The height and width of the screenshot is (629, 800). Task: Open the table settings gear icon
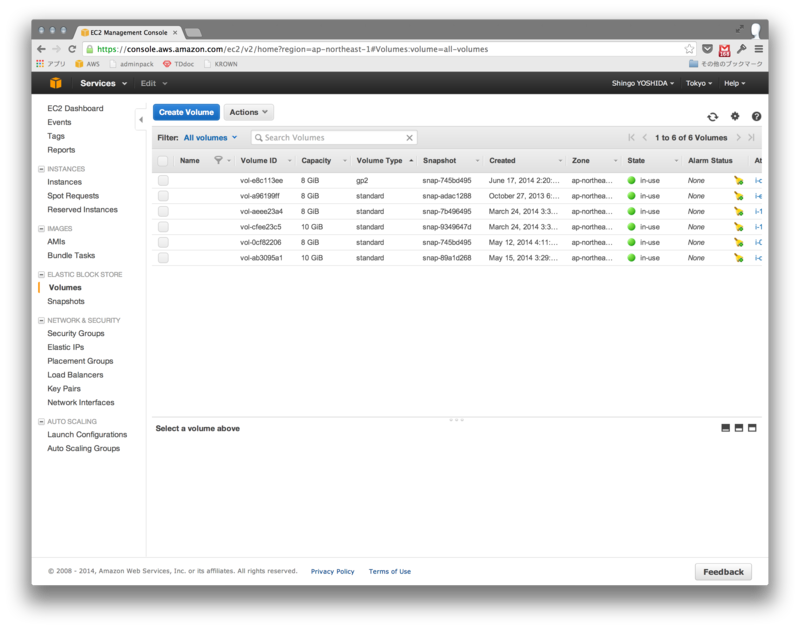point(735,116)
